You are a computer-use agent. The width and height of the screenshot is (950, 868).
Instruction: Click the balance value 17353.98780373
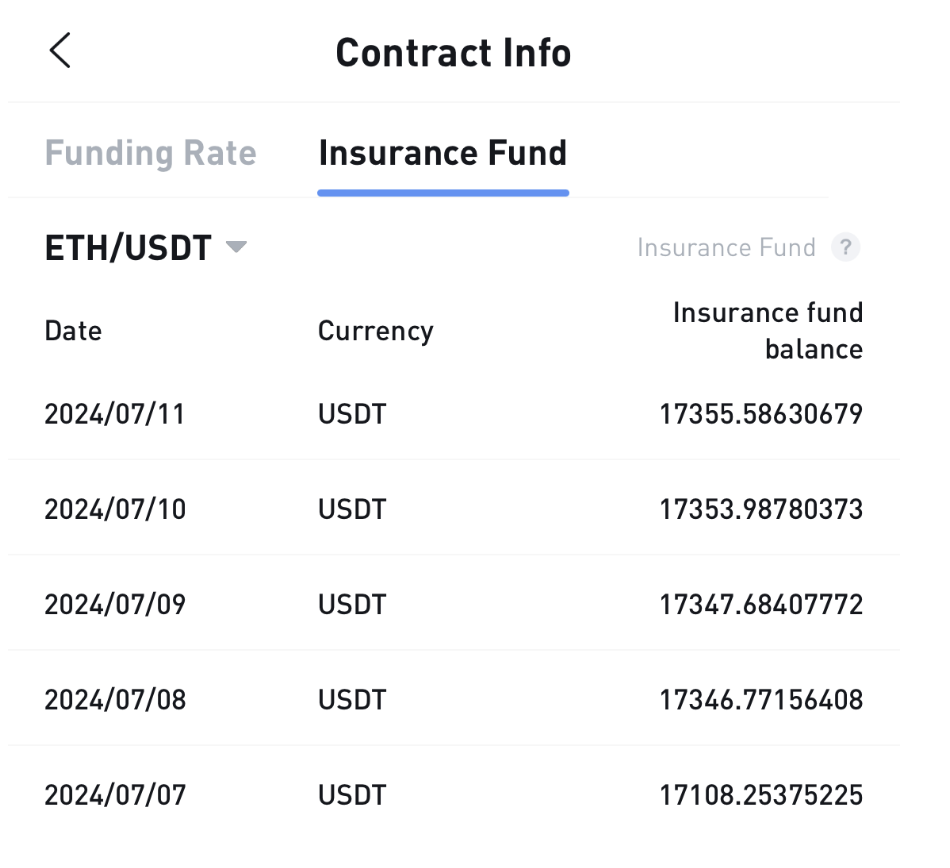point(761,509)
